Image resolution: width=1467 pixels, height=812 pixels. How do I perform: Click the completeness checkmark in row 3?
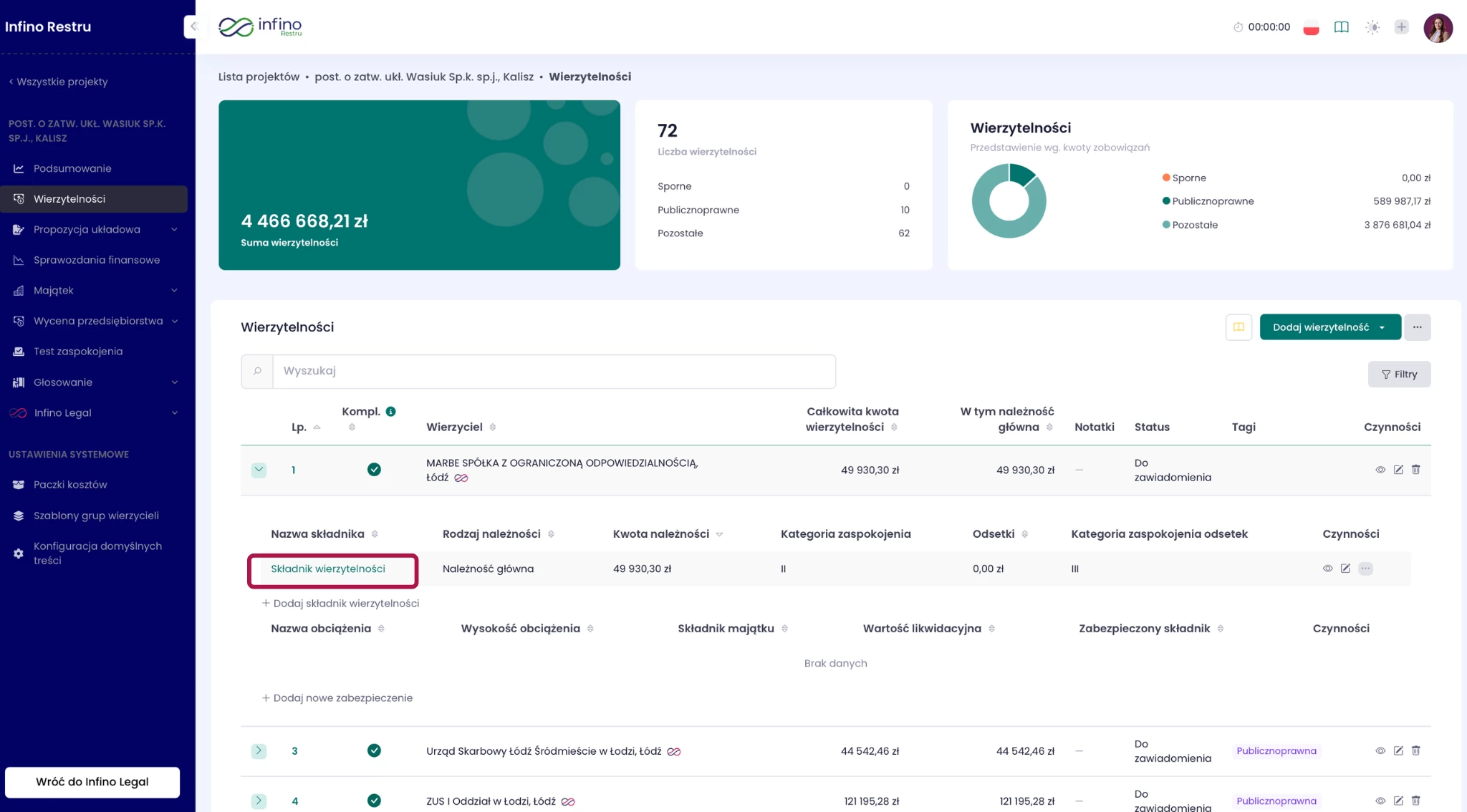click(374, 750)
